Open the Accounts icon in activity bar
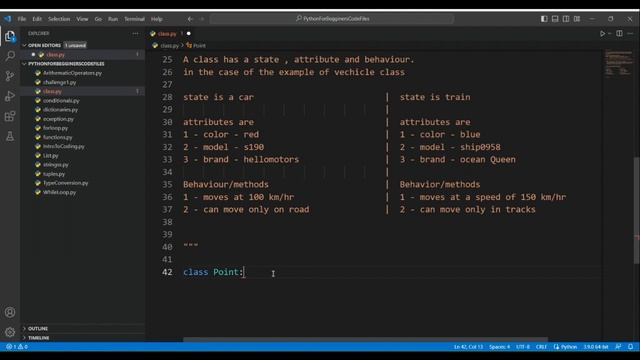The image size is (640, 360). [x=10, y=312]
